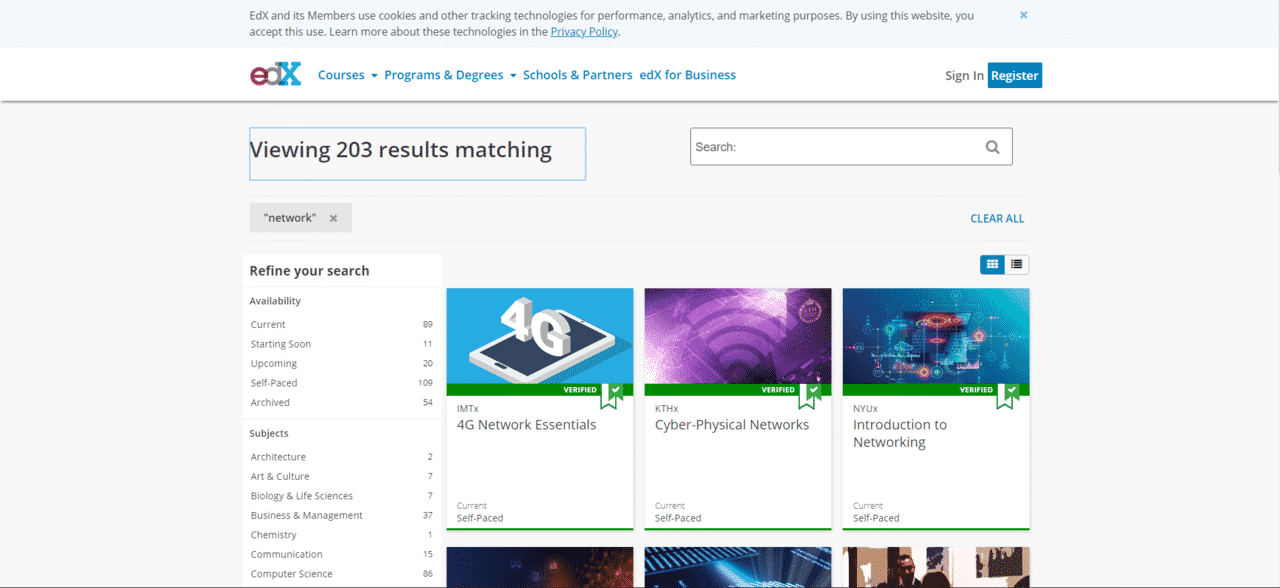Remove the "network" search filter

tap(333, 218)
